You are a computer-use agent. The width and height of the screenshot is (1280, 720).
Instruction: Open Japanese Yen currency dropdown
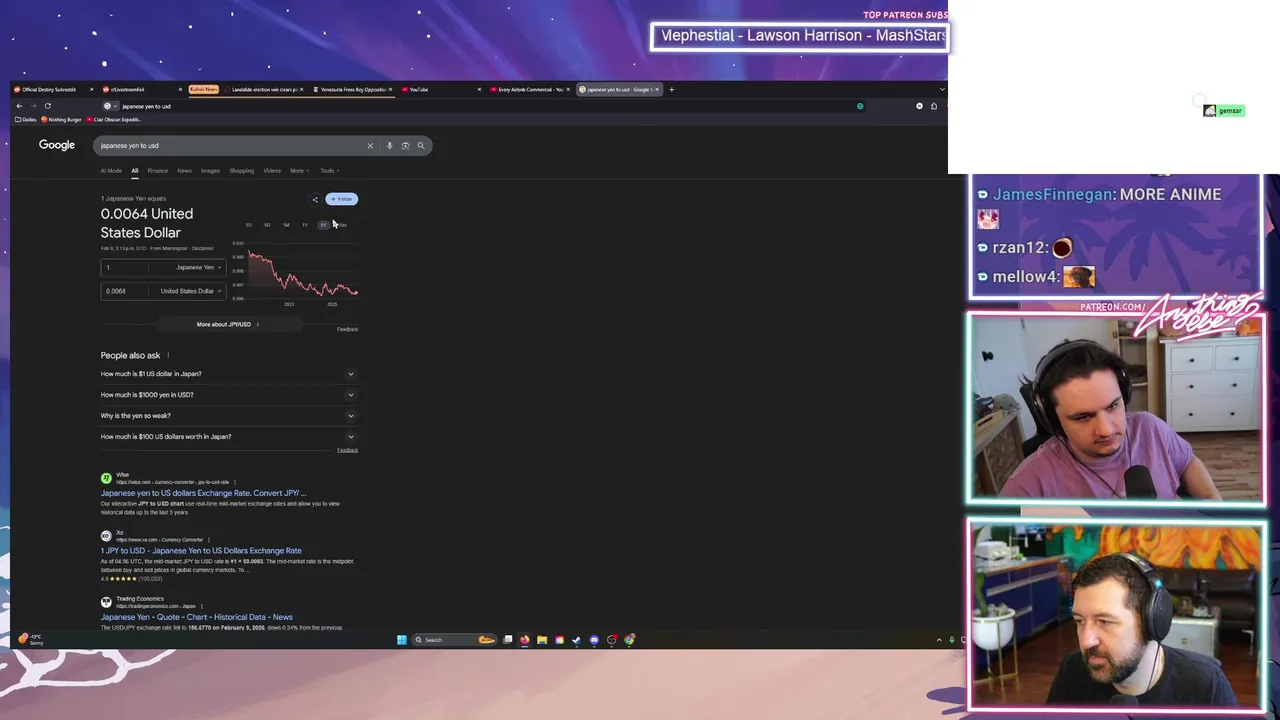tap(198, 267)
